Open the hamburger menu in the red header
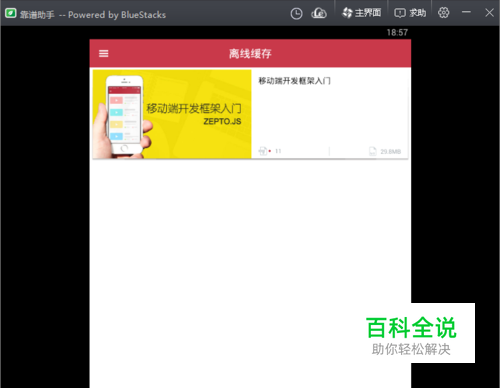Image resolution: width=500 pixels, height=388 pixels. pyautogui.click(x=104, y=54)
